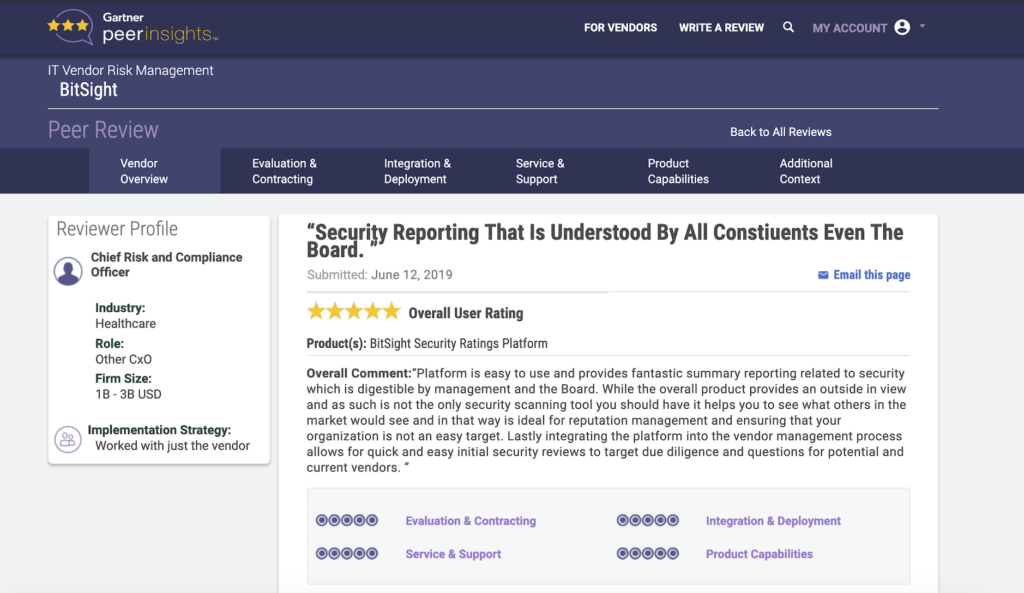Open Write a Review
The image size is (1024, 593).
[721, 27]
